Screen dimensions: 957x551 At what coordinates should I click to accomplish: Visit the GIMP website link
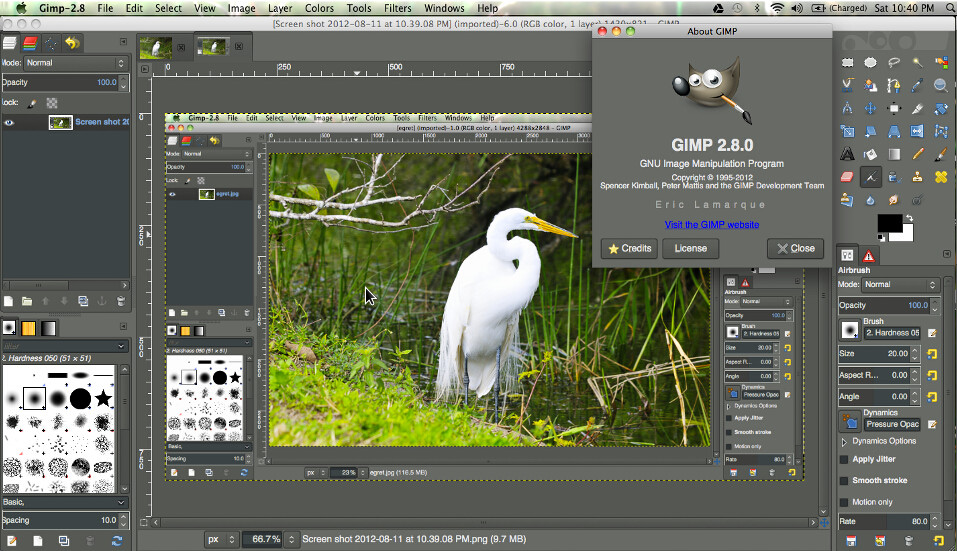coord(712,225)
